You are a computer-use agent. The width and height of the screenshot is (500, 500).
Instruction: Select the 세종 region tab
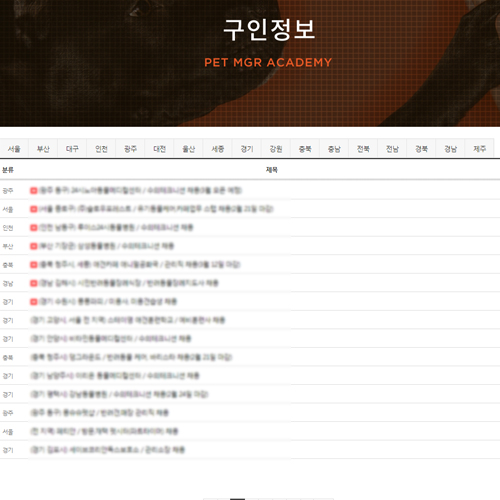coord(218,149)
